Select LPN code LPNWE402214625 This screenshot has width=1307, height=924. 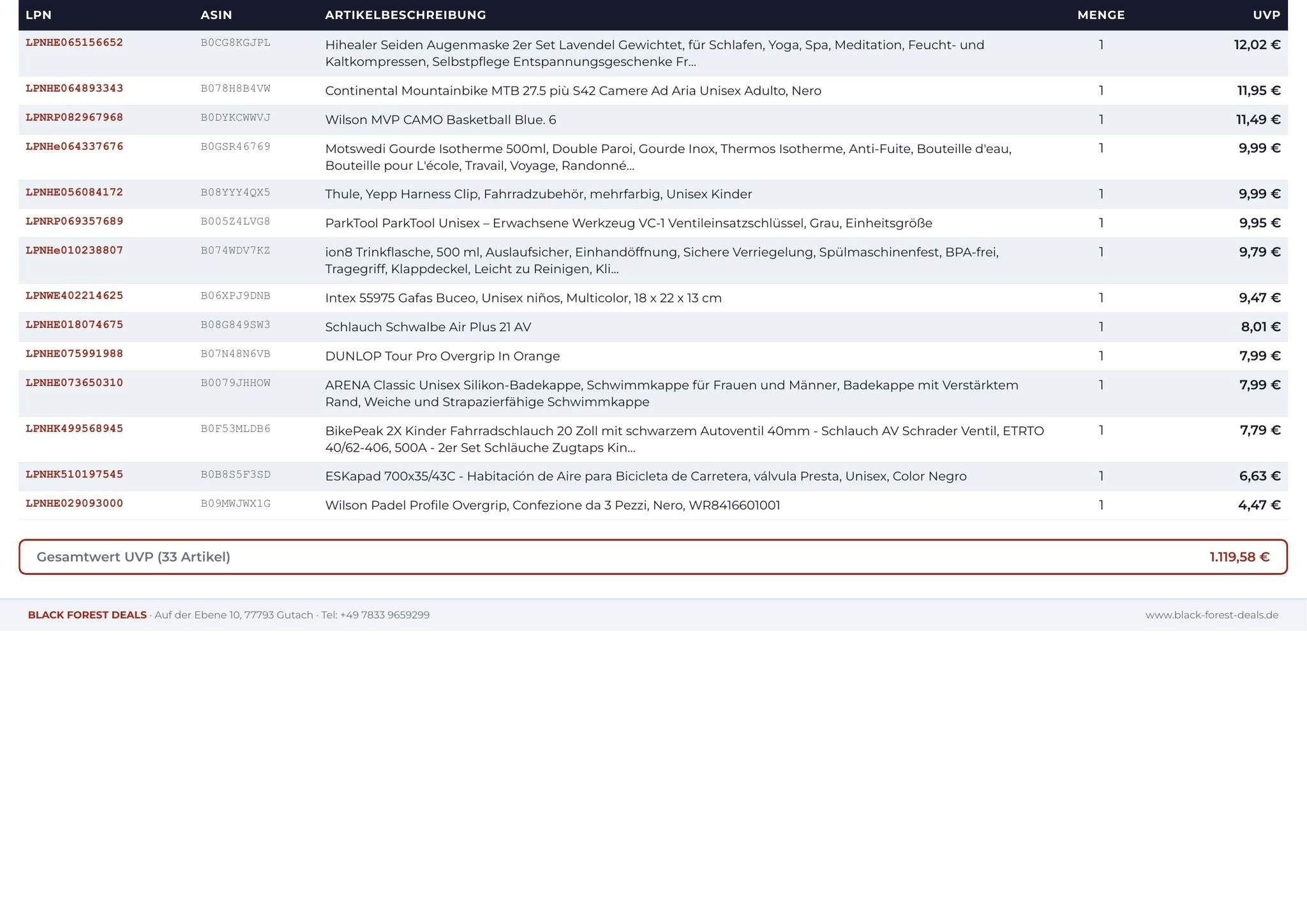pos(74,295)
